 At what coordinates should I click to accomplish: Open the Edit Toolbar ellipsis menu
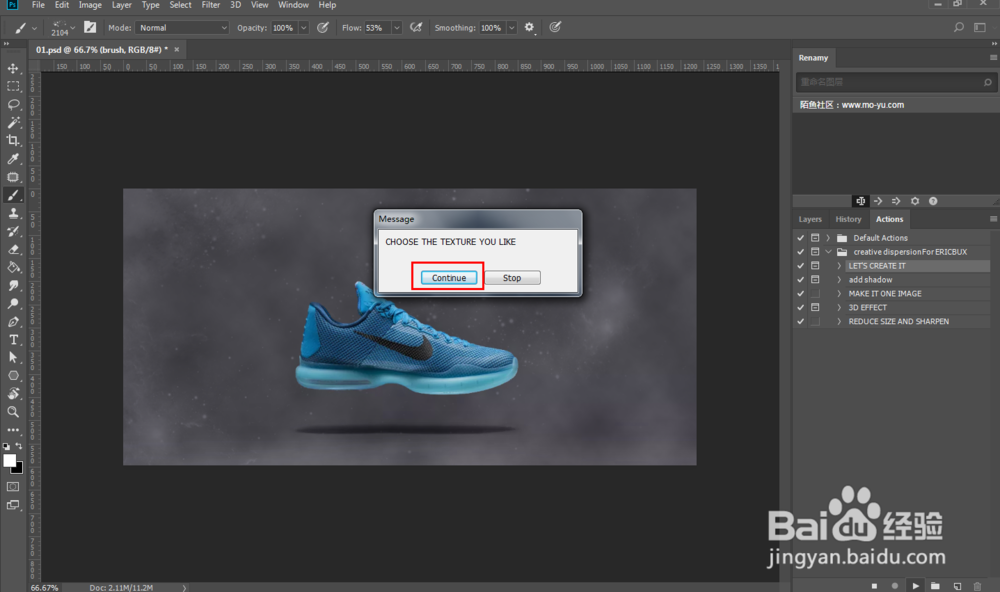tap(13, 430)
